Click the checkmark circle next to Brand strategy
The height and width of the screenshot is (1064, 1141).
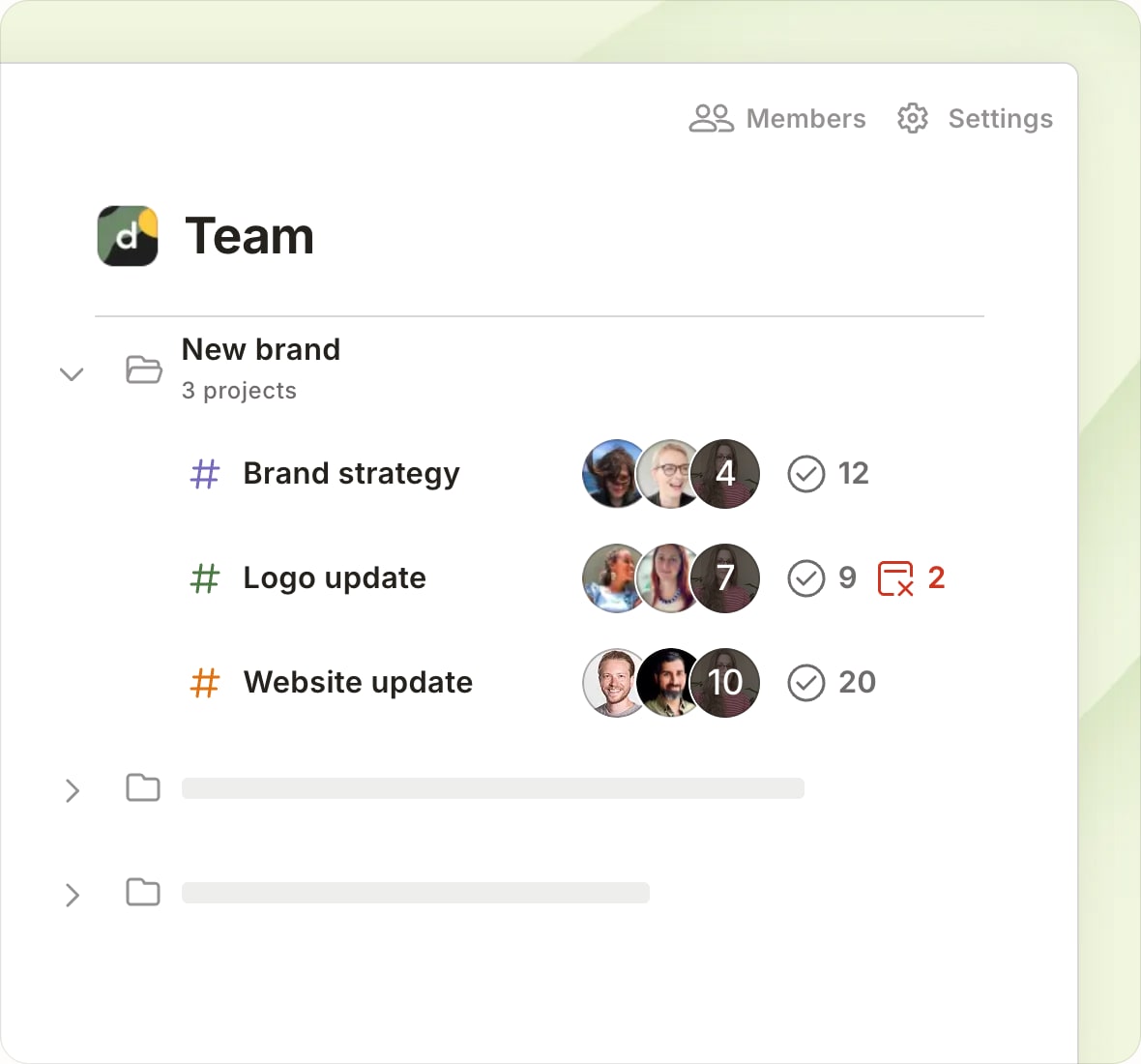(x=805, y=474)
